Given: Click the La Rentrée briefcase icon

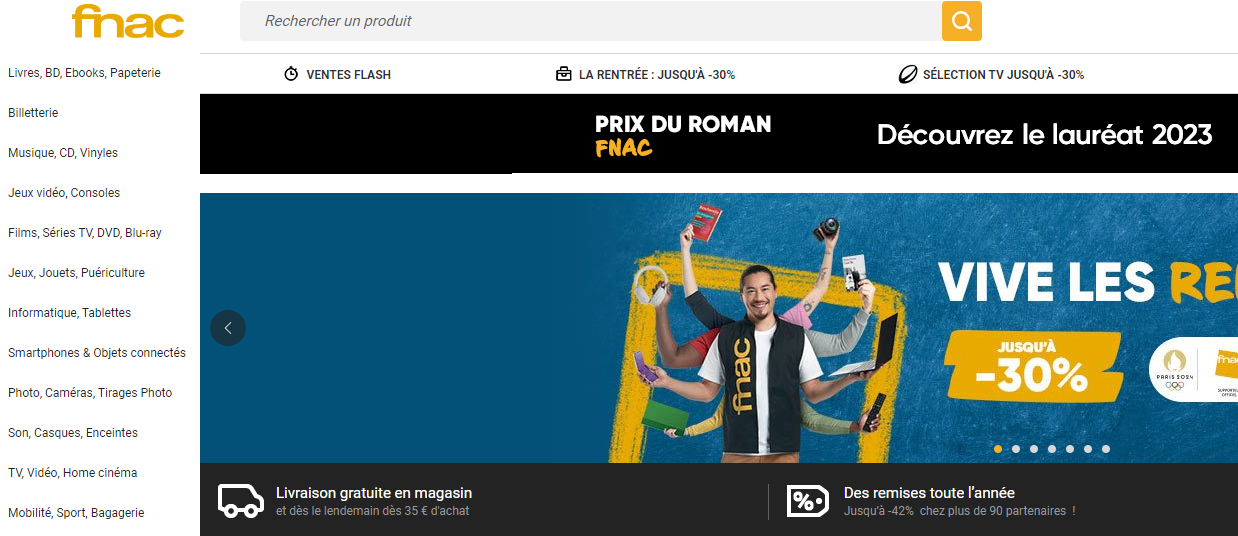Looking at the screenshot, I should point(564,74).
